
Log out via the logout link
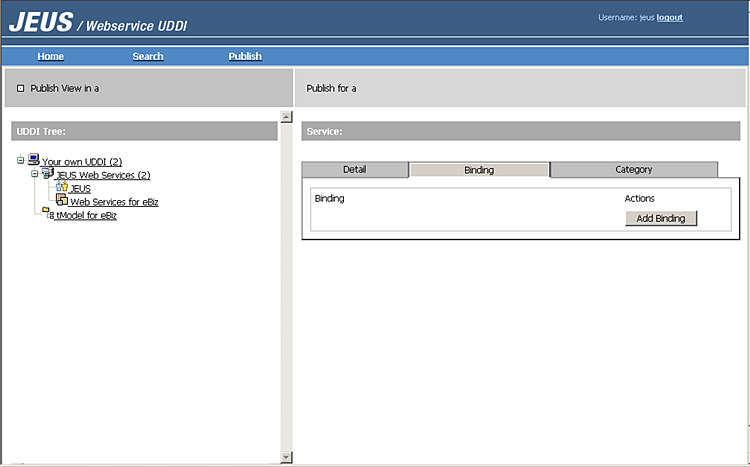point(670,17)
